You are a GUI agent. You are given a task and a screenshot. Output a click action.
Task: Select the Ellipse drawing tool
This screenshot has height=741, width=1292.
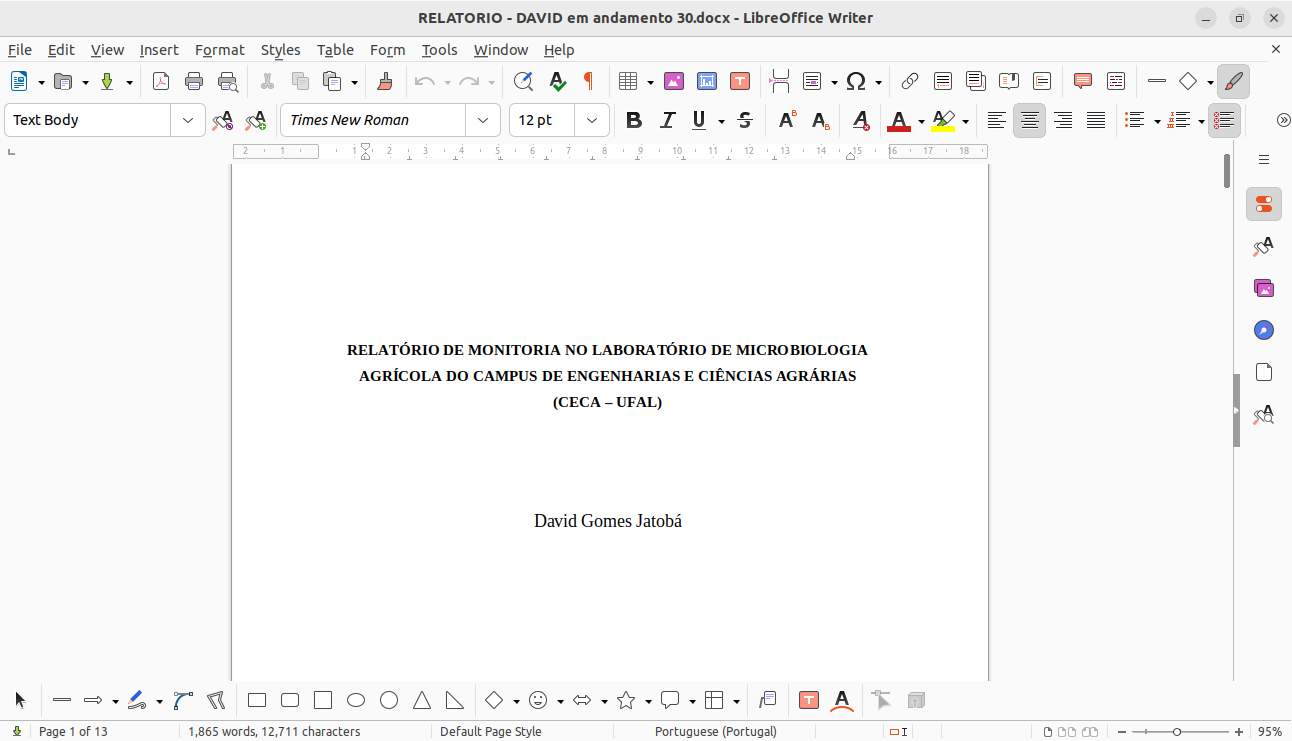356,700
